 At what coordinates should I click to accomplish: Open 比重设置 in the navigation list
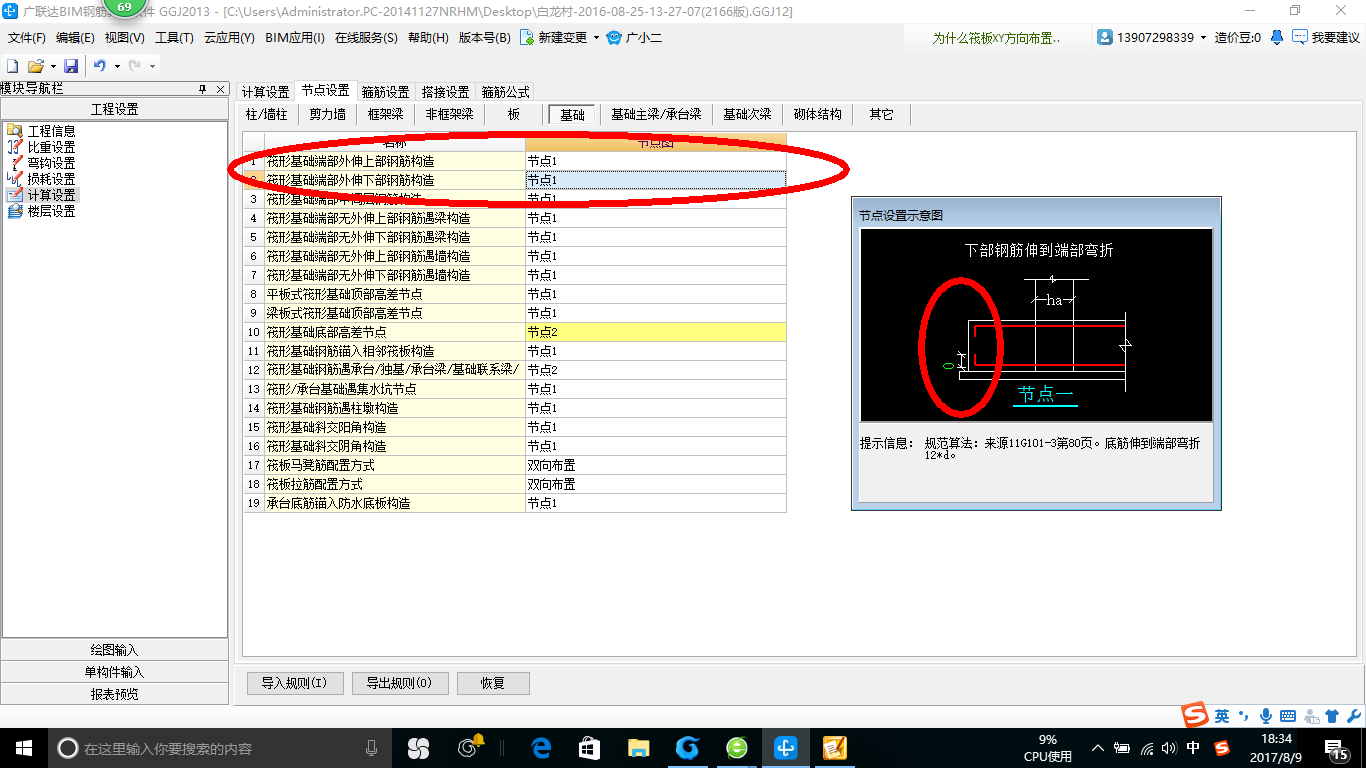click(51, 147)
